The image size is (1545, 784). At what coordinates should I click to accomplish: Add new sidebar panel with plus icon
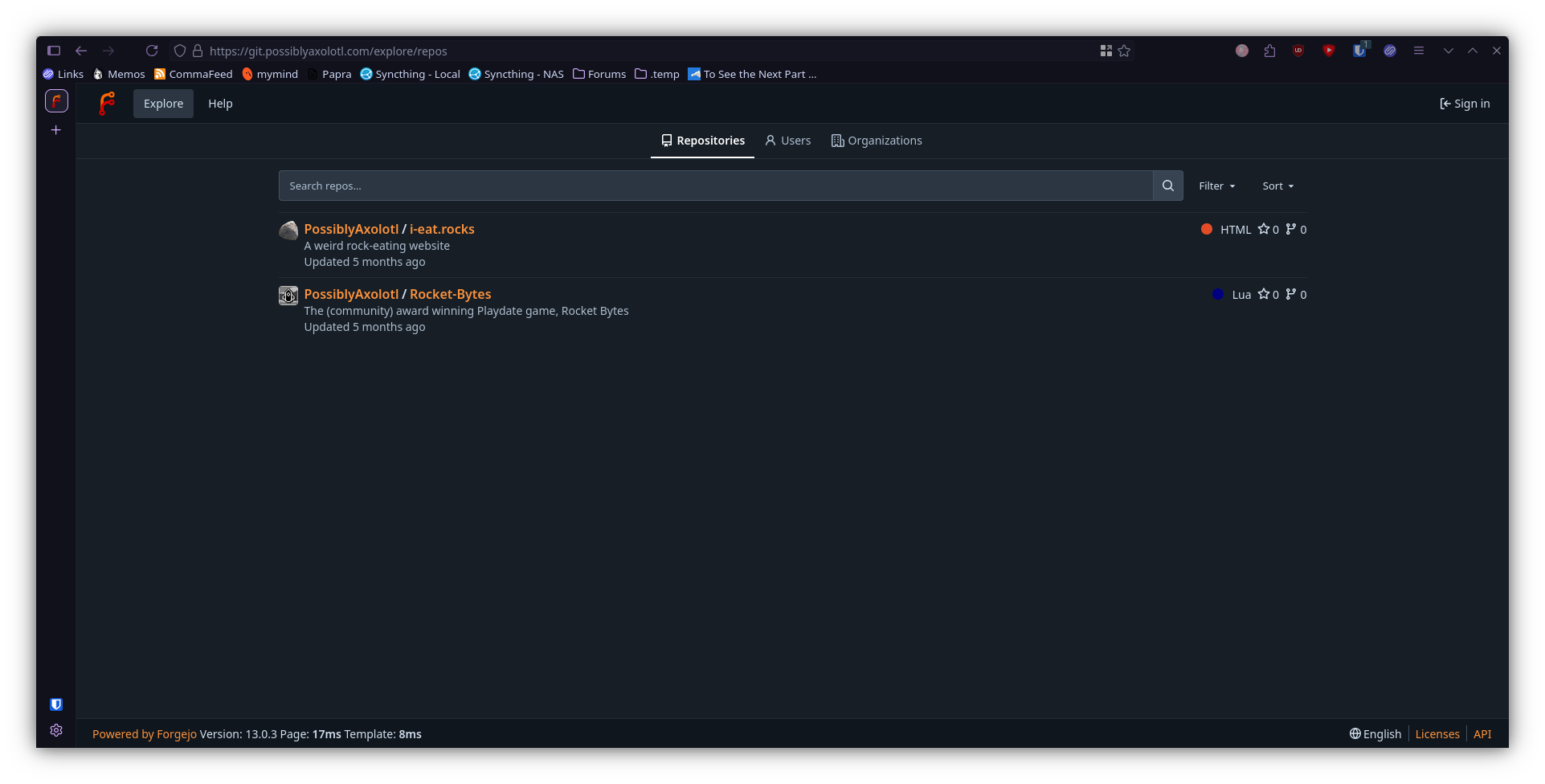click(x=56, y=130)
